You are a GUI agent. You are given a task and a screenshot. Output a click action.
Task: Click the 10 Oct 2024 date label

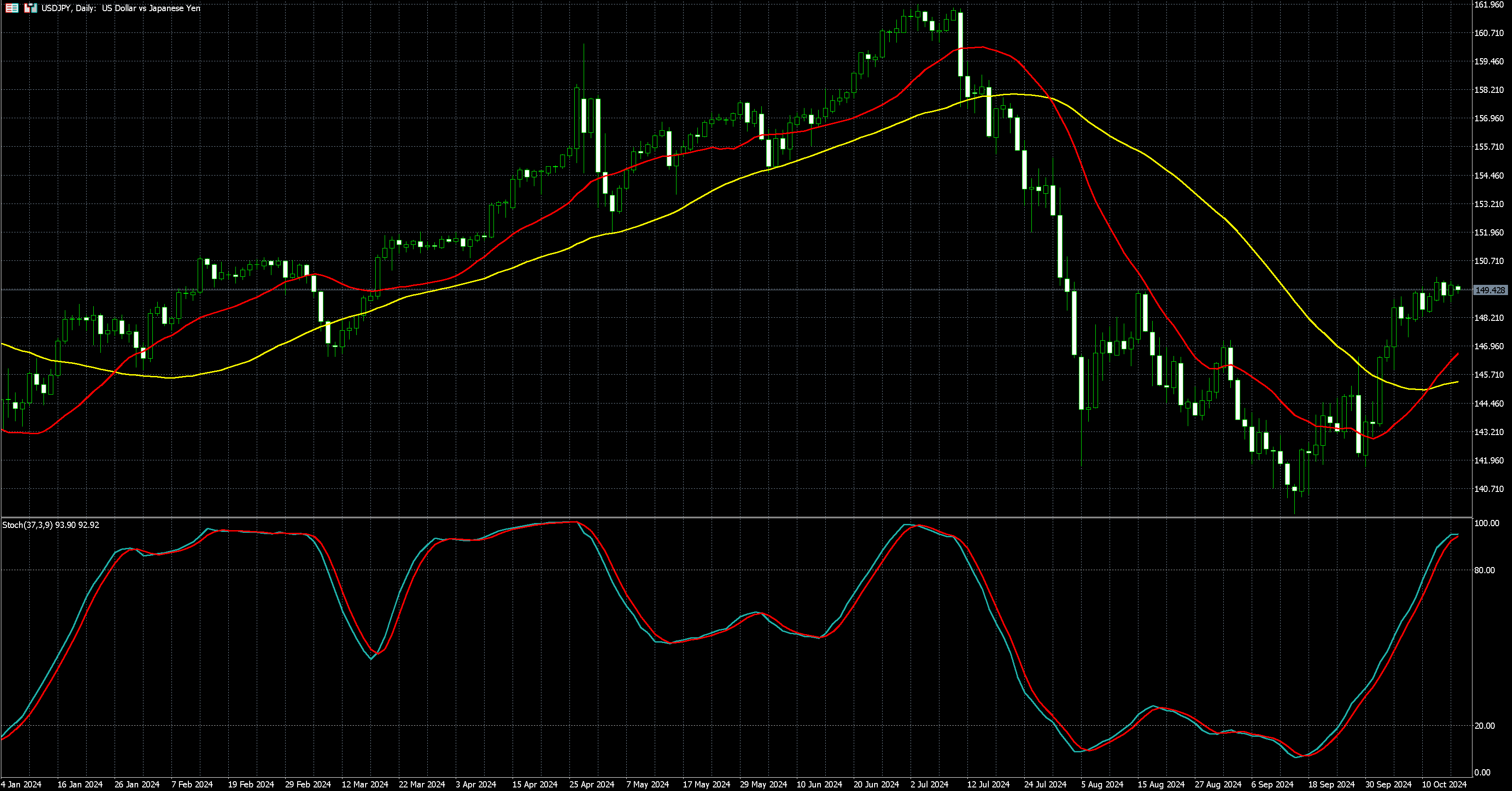[x=1444, y=784]
